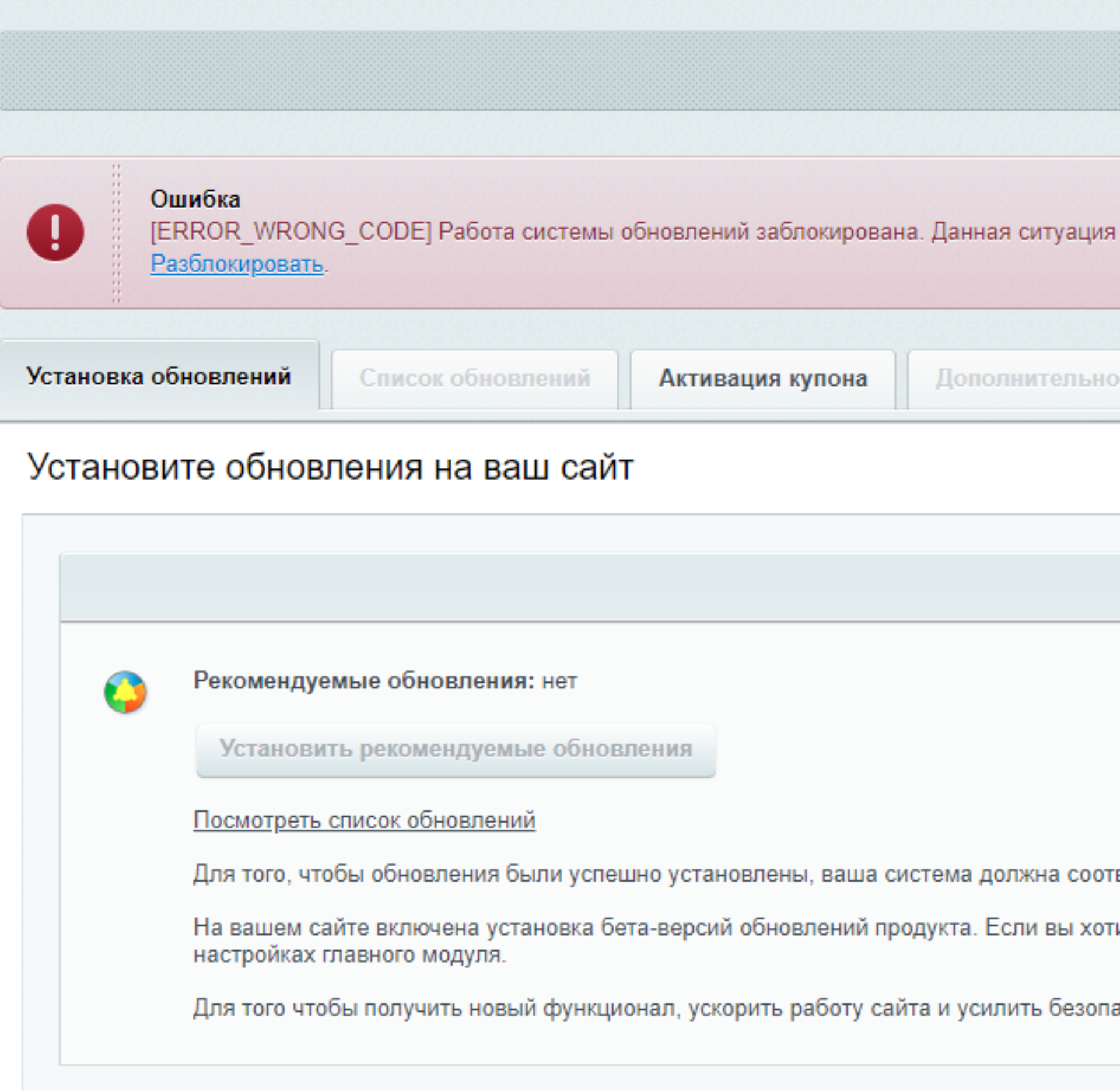Click the paragraph about новый функционал

click(656, 1009)
